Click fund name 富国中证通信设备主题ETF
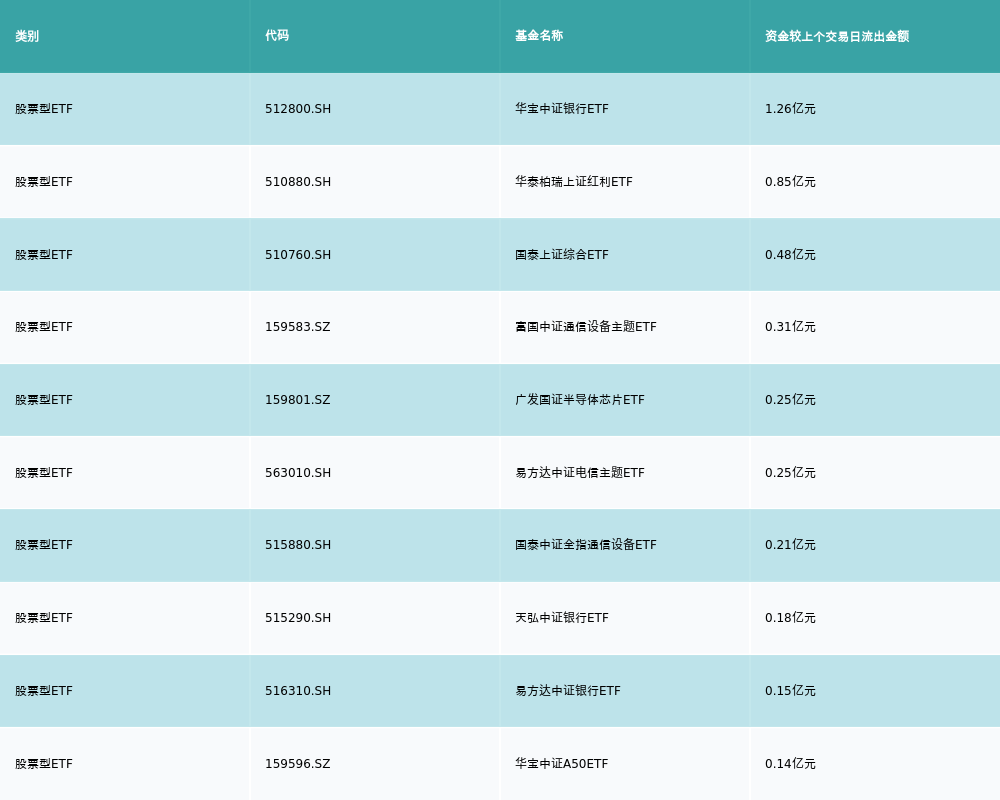 (x=586, y=327)
